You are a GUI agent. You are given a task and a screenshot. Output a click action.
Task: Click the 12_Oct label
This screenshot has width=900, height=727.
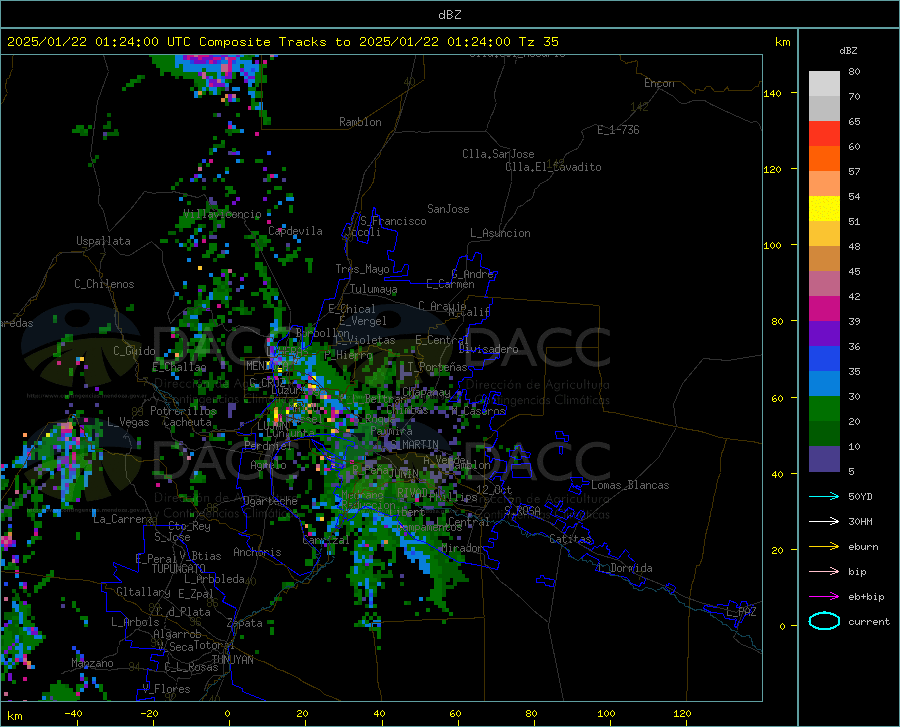494,489
